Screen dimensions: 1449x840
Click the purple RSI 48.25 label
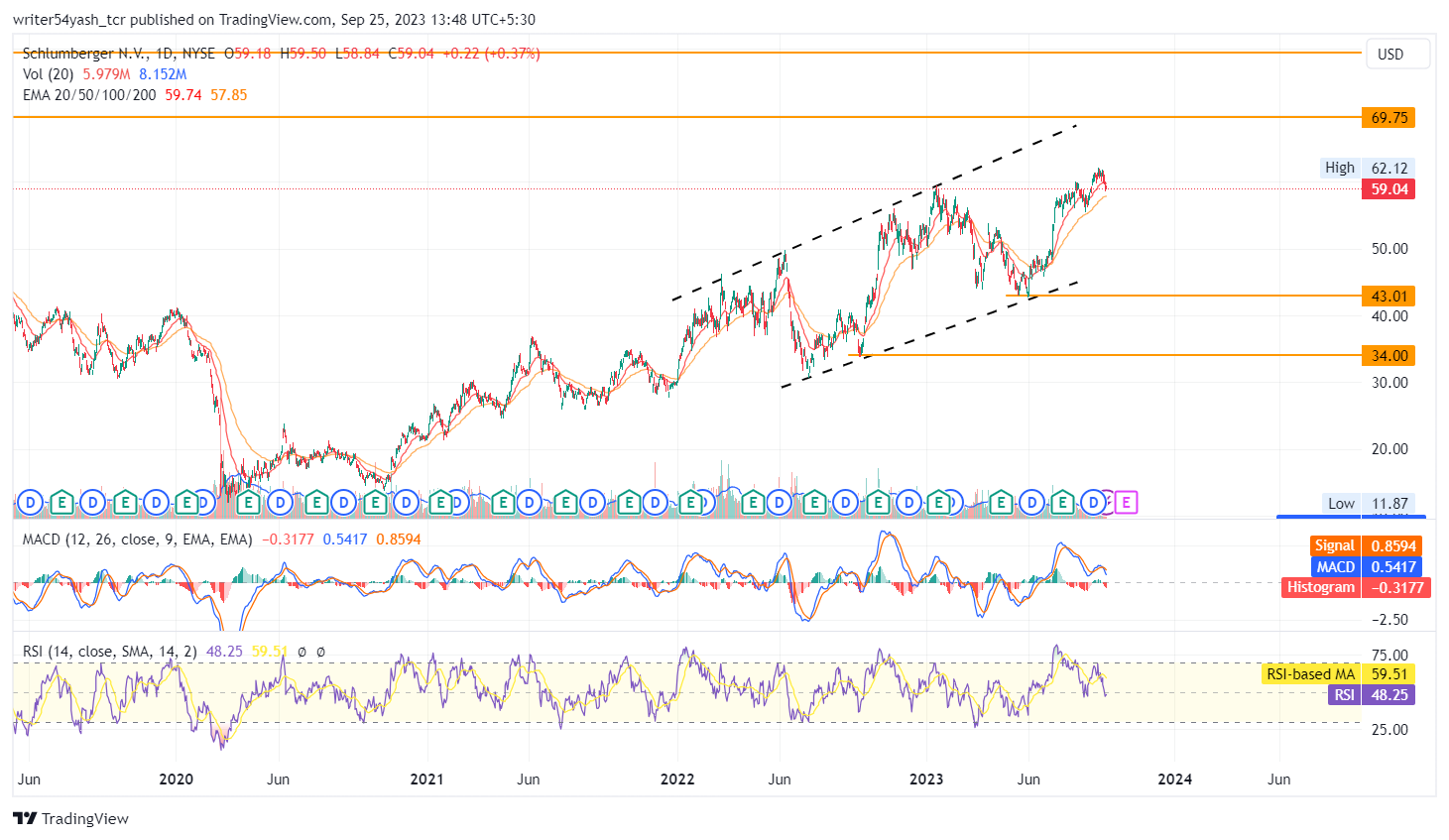click(1372, 695)
